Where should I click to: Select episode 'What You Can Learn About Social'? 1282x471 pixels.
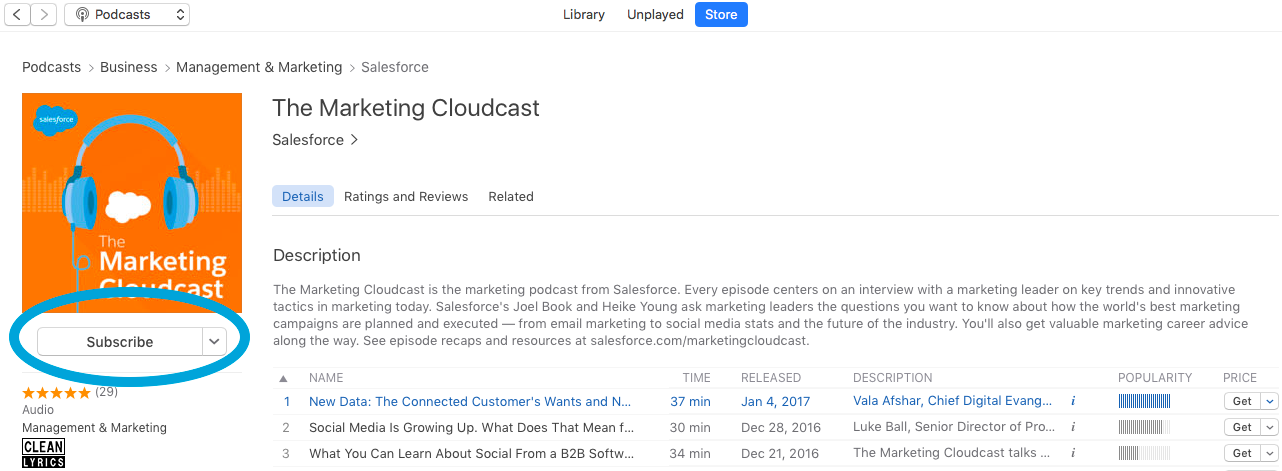pos(472,453)
